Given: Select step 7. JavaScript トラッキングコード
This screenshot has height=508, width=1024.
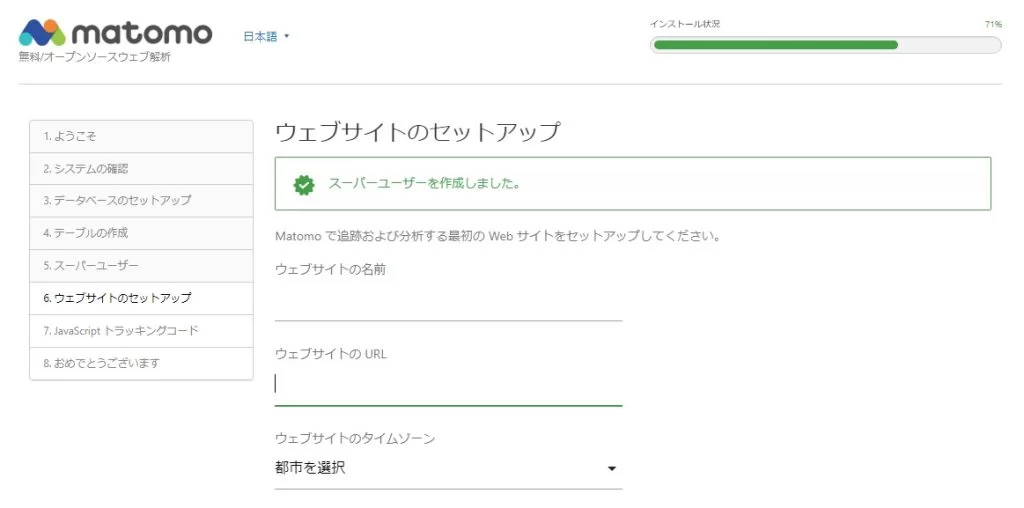Looking at the screenshot, I should point(141,330).
